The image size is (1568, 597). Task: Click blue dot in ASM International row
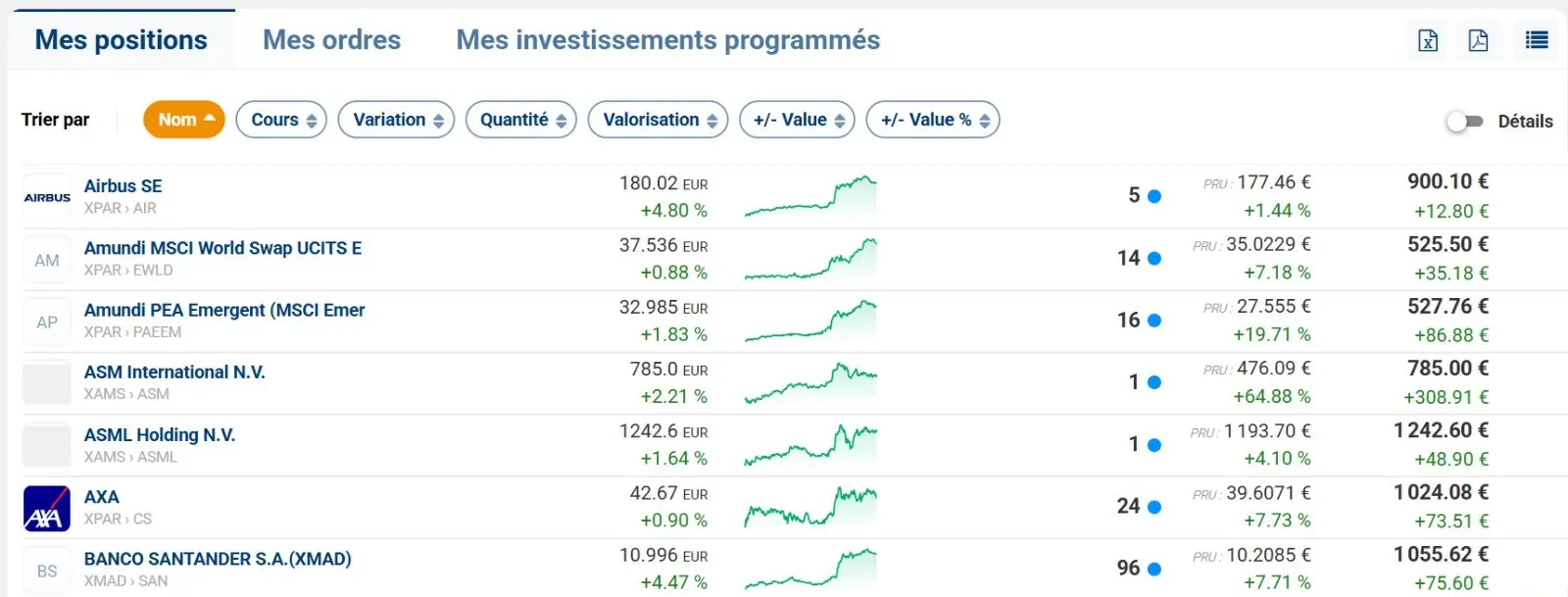pyautogui.click(x=1154, y=382)
